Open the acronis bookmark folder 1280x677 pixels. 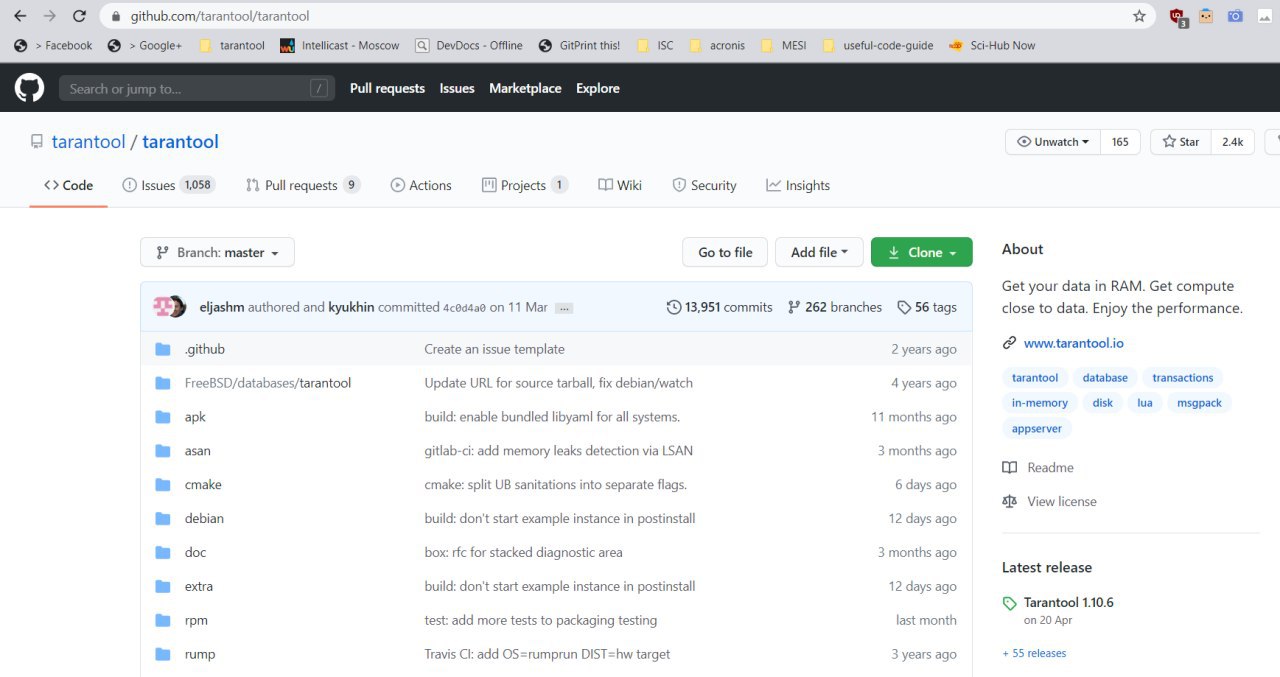[716, 45]
